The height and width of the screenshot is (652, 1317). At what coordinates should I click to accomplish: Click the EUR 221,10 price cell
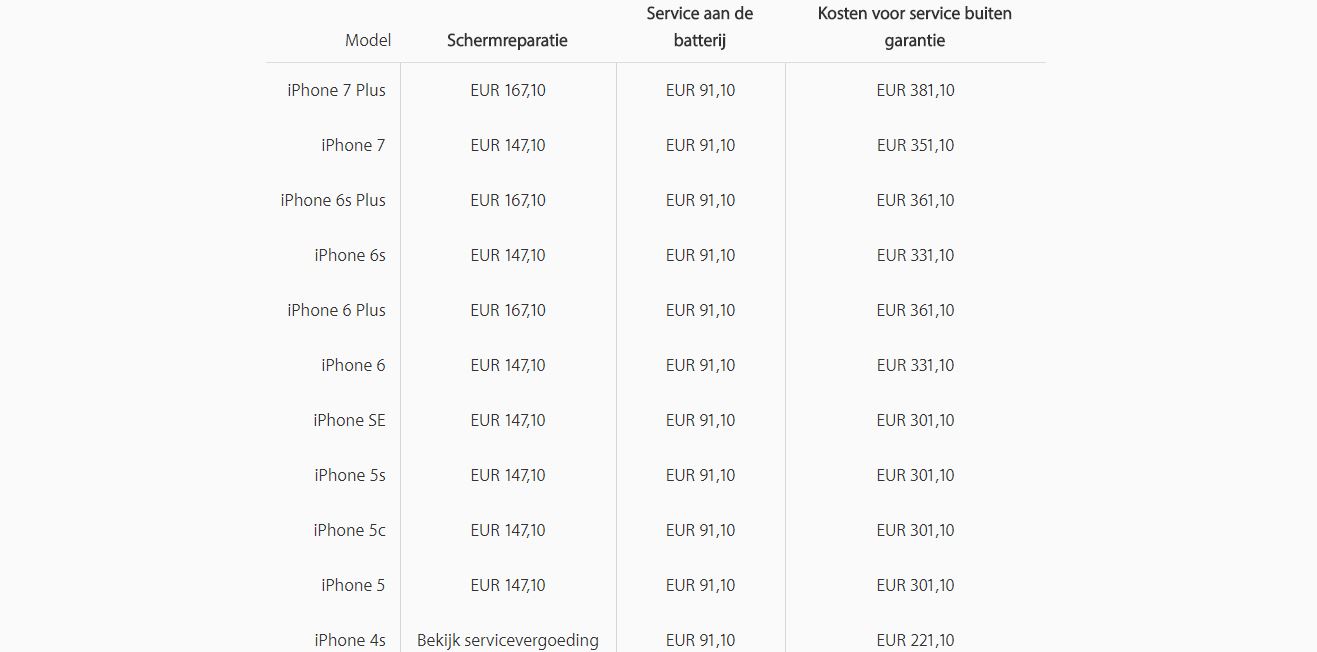point(915,640)
